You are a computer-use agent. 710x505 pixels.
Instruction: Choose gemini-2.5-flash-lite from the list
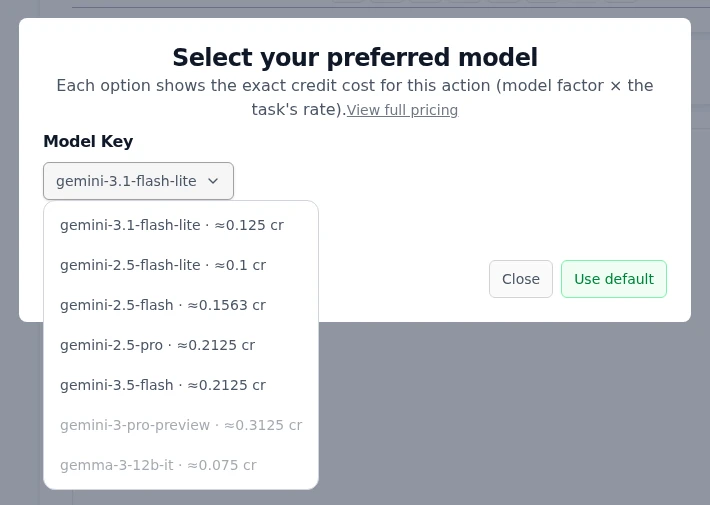coord(181,265)
